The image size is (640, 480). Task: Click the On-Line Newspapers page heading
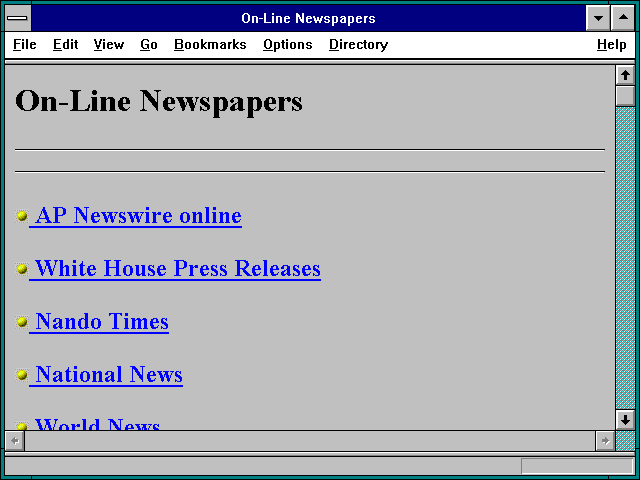click(x=159, y=101)
